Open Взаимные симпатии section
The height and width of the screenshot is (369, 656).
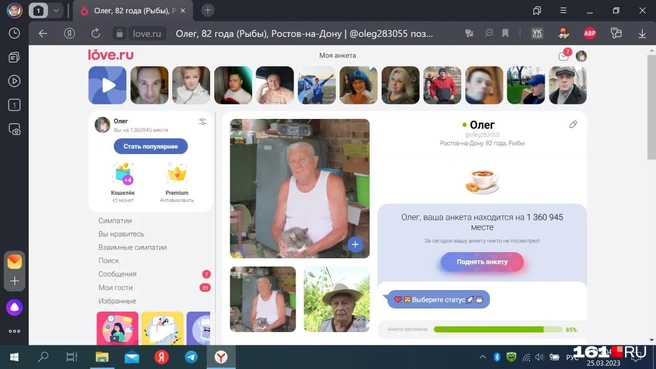coord(133,247)
